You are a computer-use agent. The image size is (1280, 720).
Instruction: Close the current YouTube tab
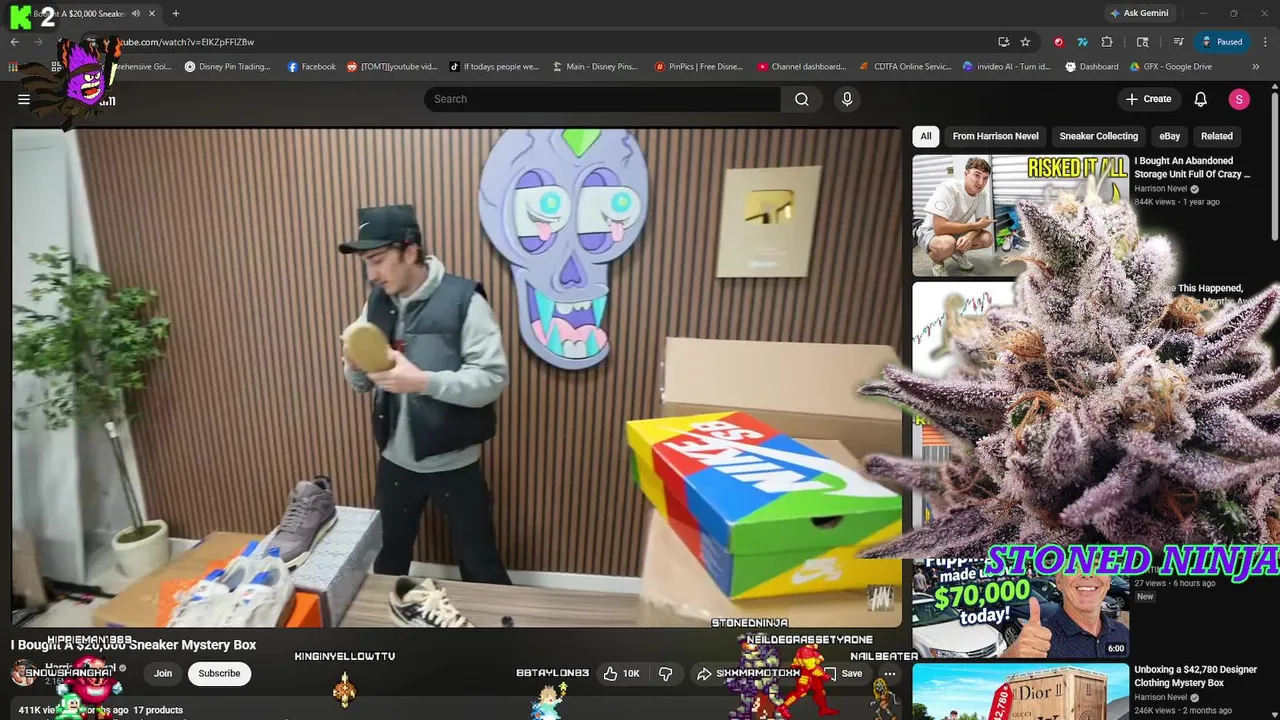pyautogui.click(x=151, y=13)
